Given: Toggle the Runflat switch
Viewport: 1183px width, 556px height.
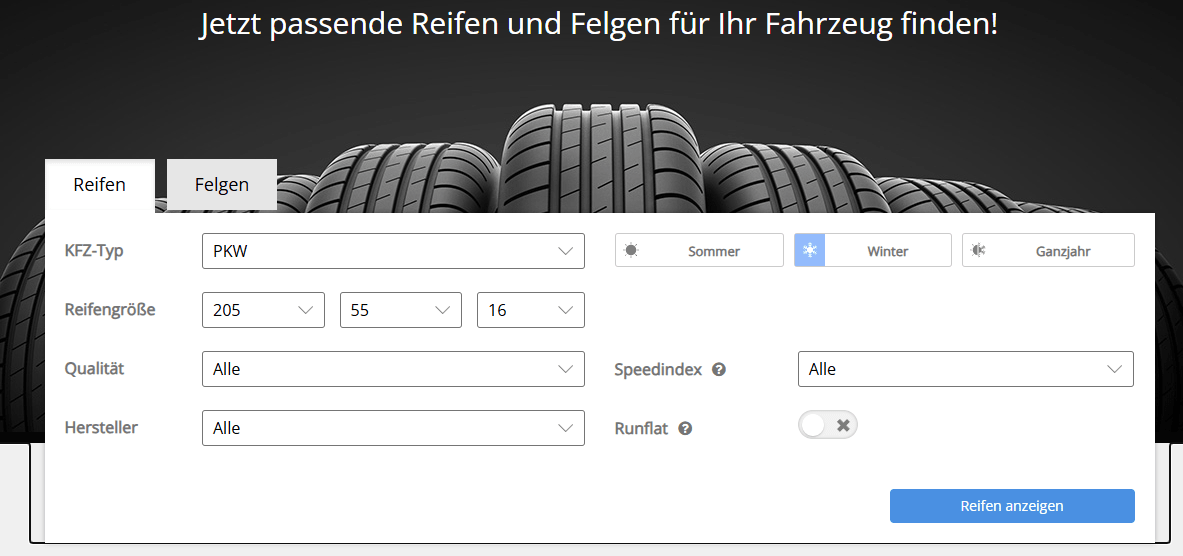Looking at the screenshot, I should (828, 426).
